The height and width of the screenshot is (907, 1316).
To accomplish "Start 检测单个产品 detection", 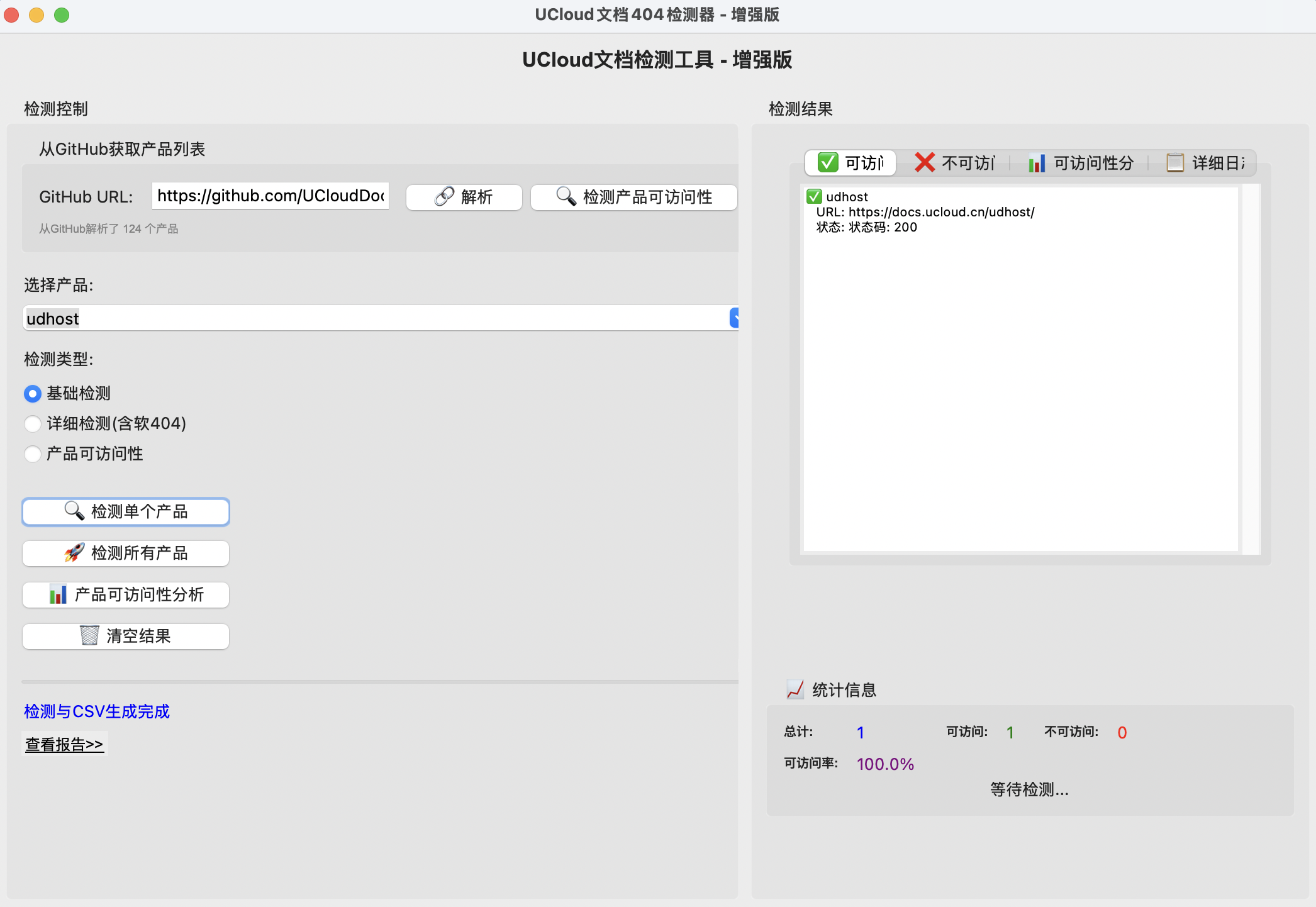I will [x=126, y=511].
